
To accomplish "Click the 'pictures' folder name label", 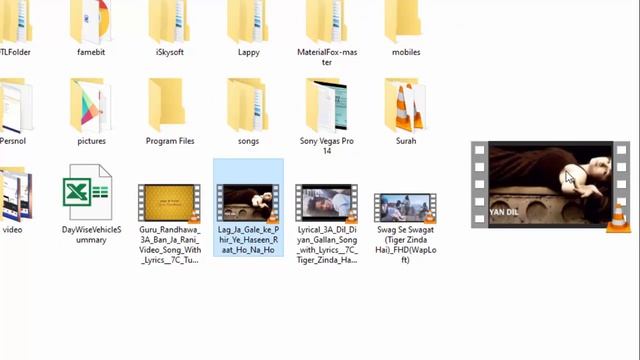I will pyautogui.click(x=91, y=141).
